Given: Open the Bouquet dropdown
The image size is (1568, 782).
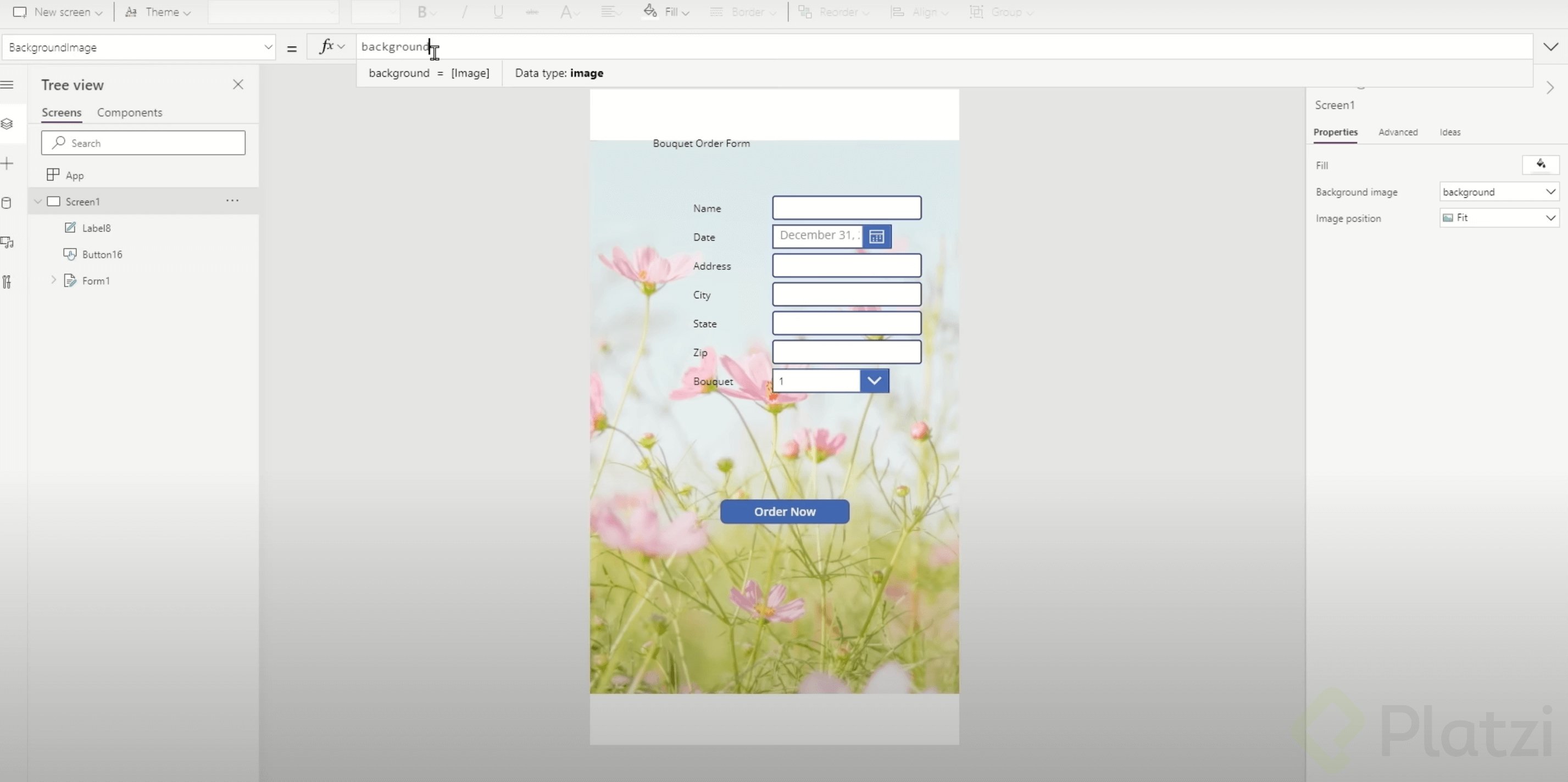Looking at the screenshot, I should pos(874,381).
